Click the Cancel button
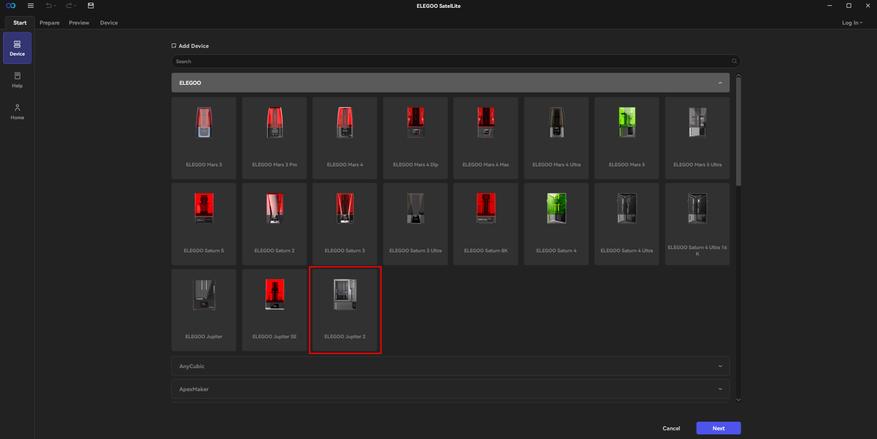The width and height of the screenshot is (877, 439). coord(671,428)
